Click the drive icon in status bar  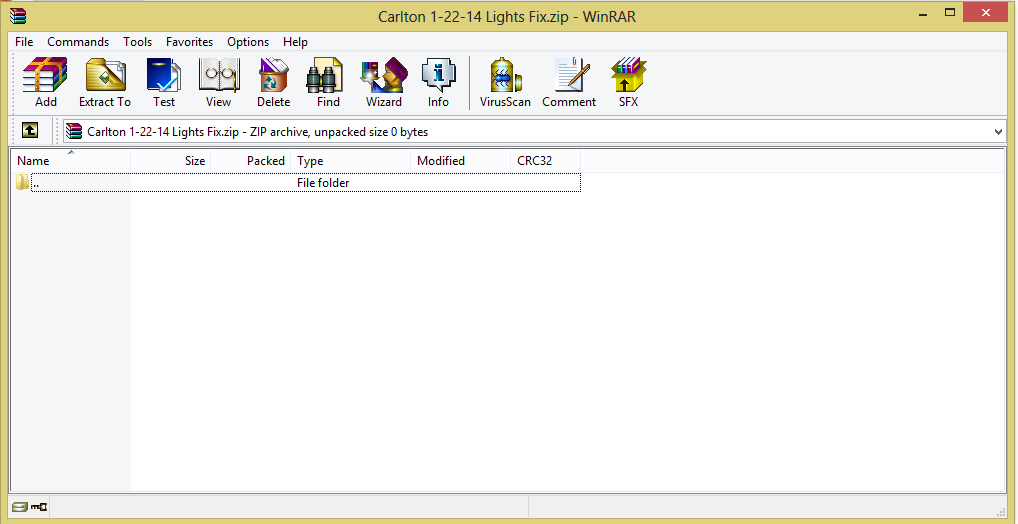coord(20,506)
